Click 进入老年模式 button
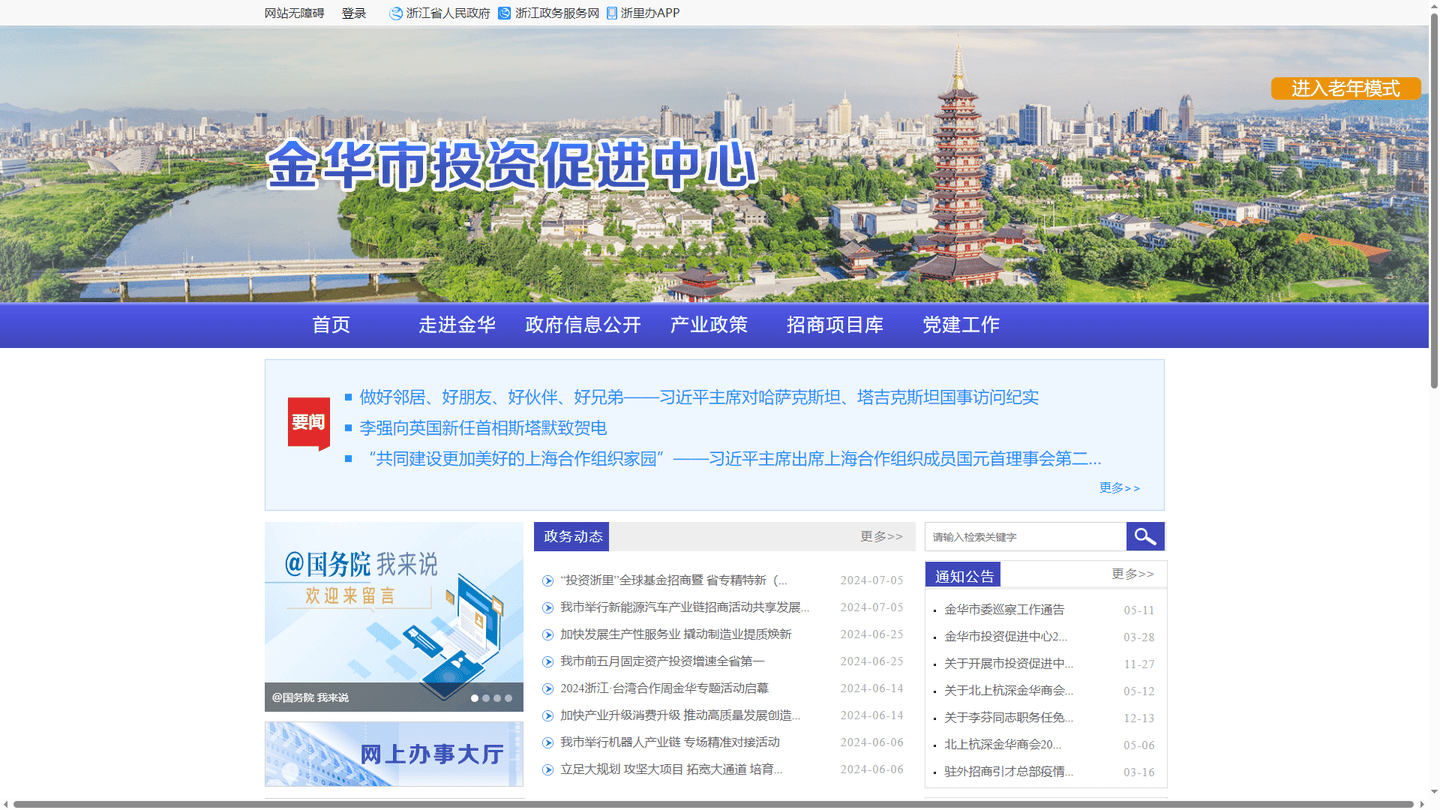Screen dimensions: 1440x810 click(x=1346, y=88)
